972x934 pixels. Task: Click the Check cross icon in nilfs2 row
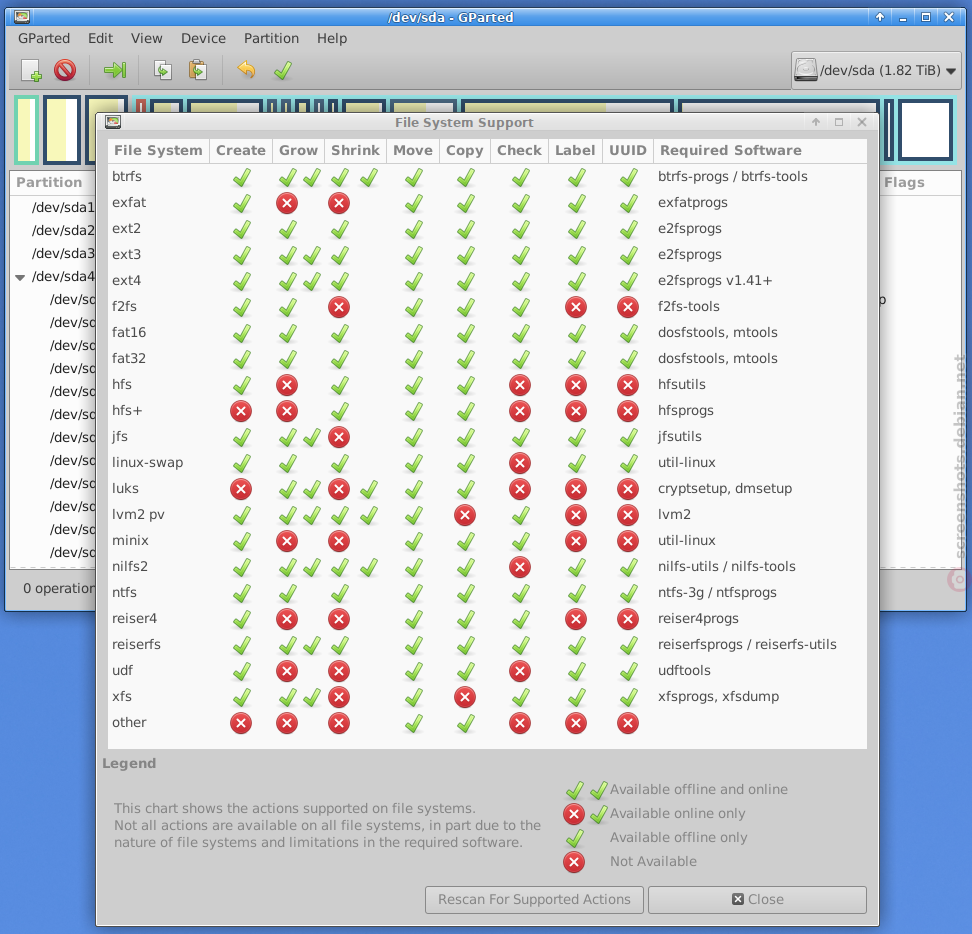(519, 567)
